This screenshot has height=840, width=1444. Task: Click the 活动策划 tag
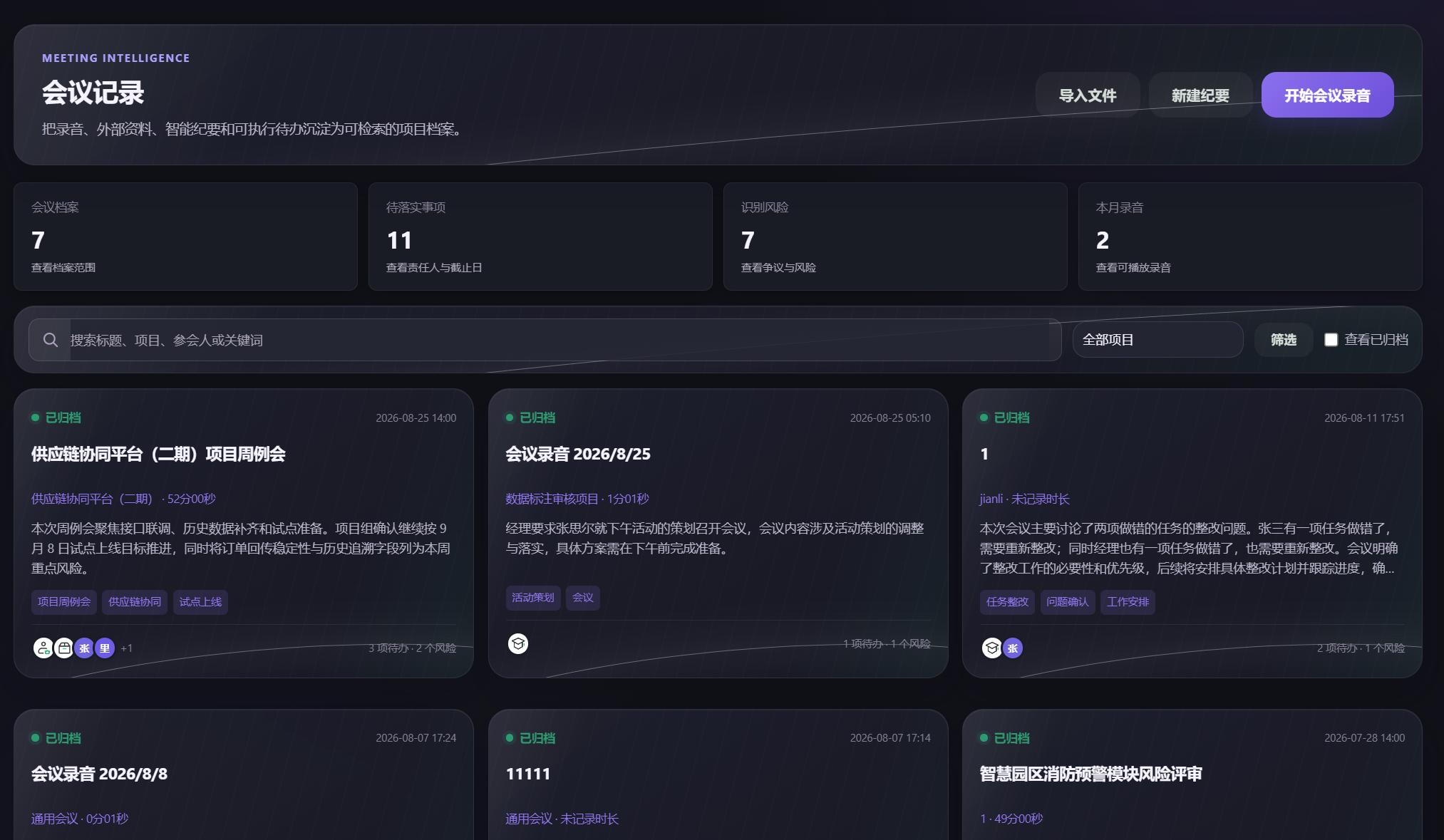tap(533, 598)
